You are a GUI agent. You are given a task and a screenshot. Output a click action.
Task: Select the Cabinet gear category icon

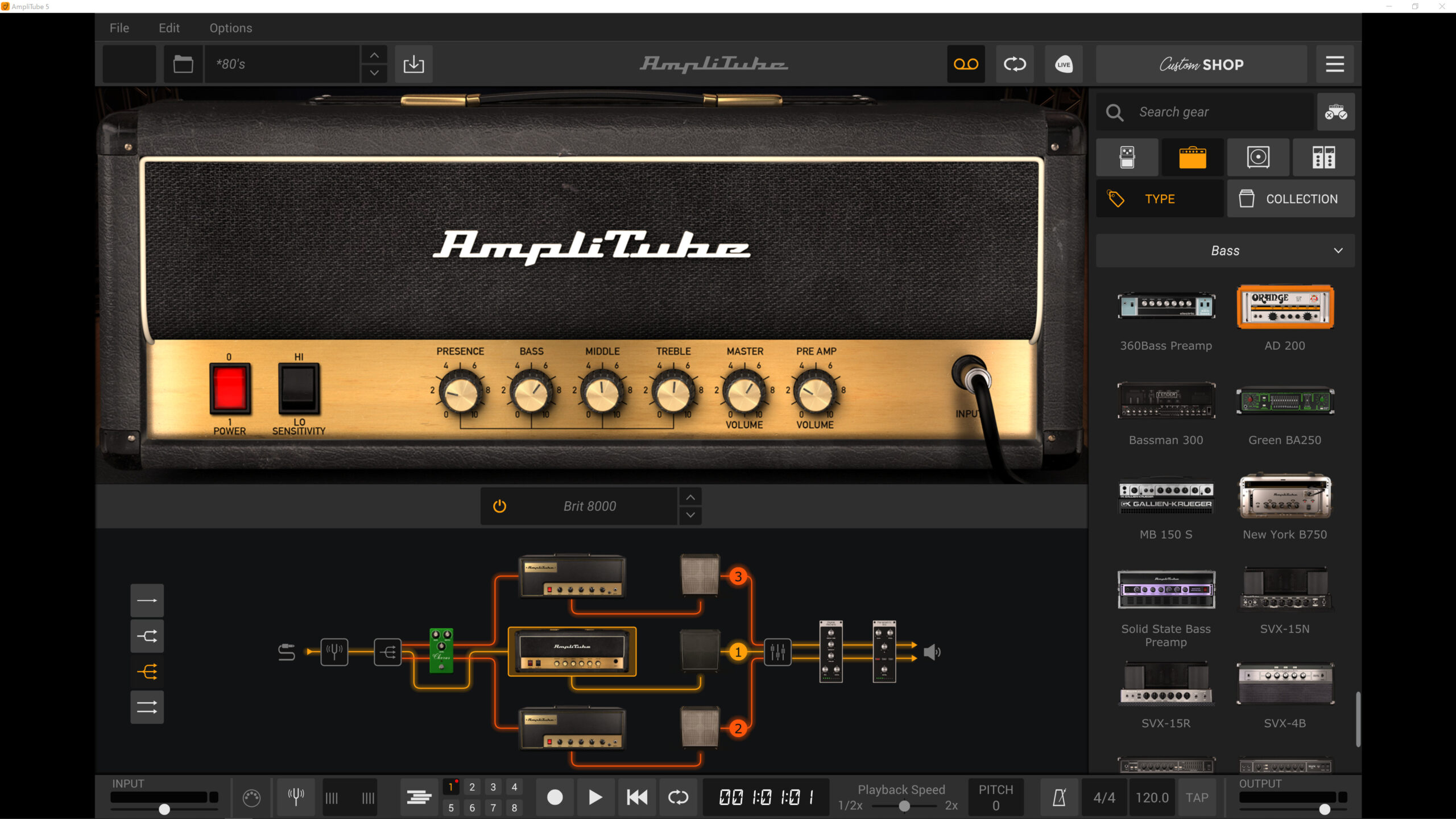tap(1258, 158)
